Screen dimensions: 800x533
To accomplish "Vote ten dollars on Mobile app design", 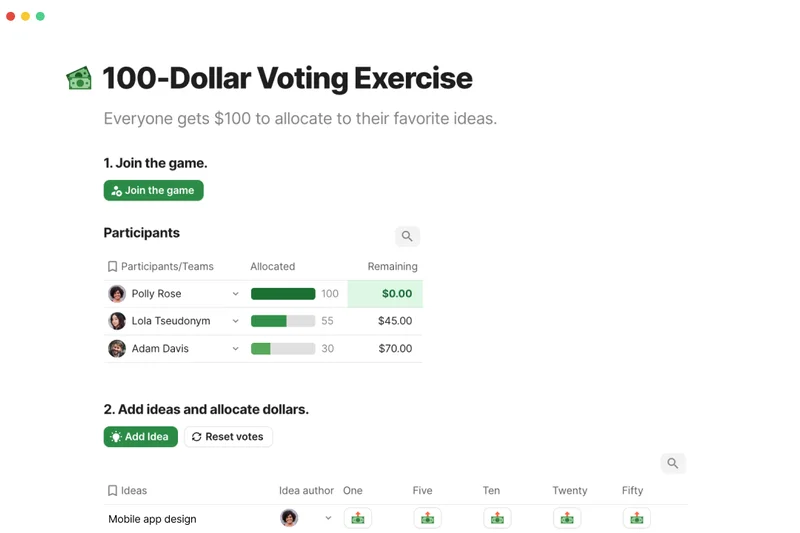I will pos(497,518).
